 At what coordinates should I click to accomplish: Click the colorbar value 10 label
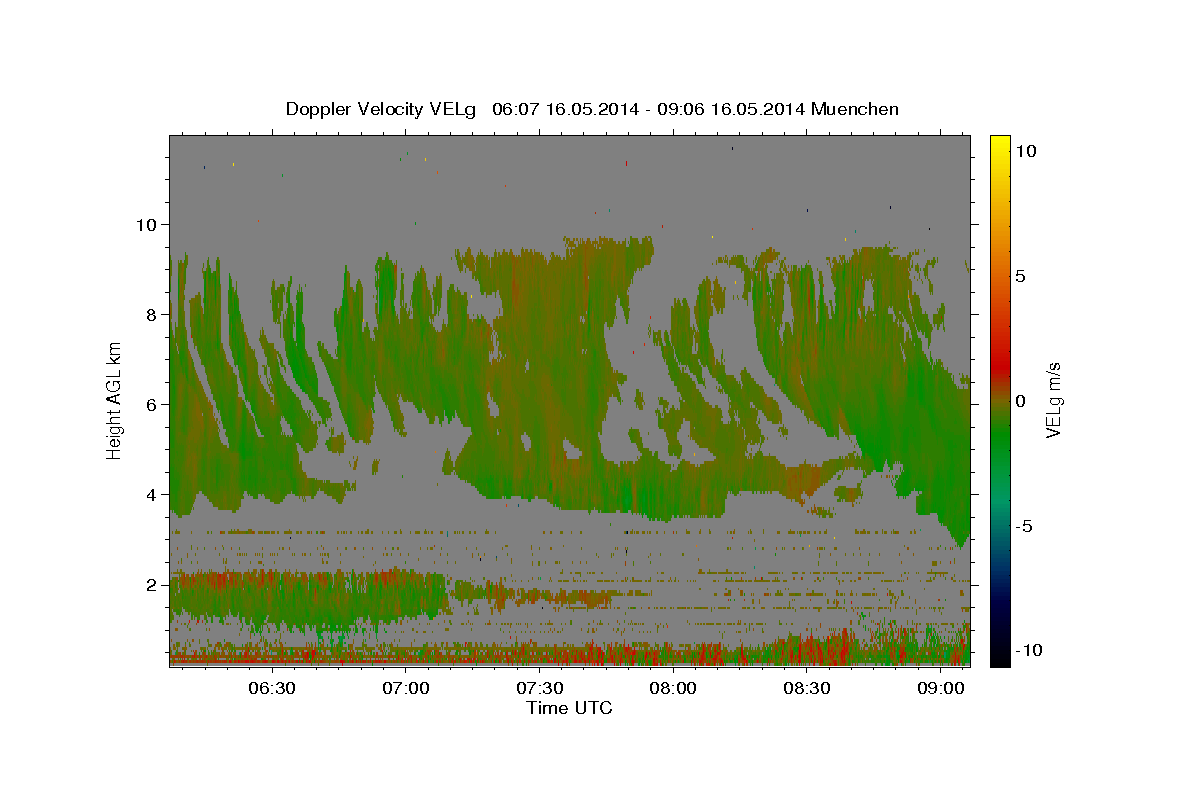pos(1025,150)
